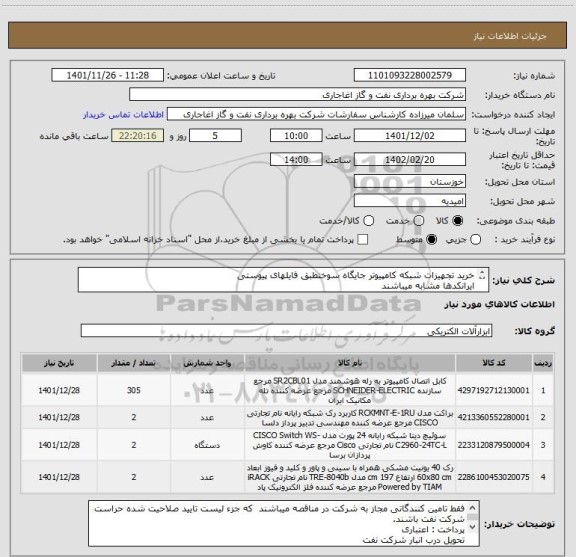Click the announcement date field 1401/11/26 - 11:28
The height and width of the screenshot is (557, 576).
click(x=108, y=75)
